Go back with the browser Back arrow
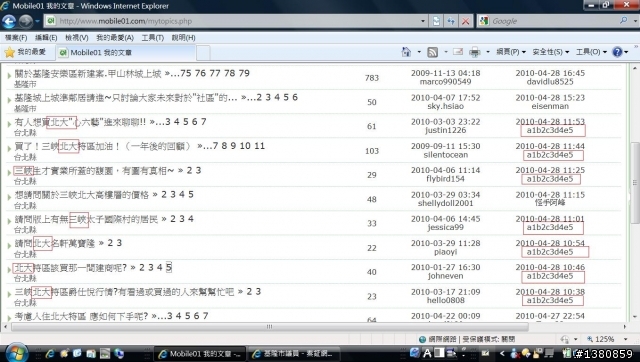 coord(9,21)
